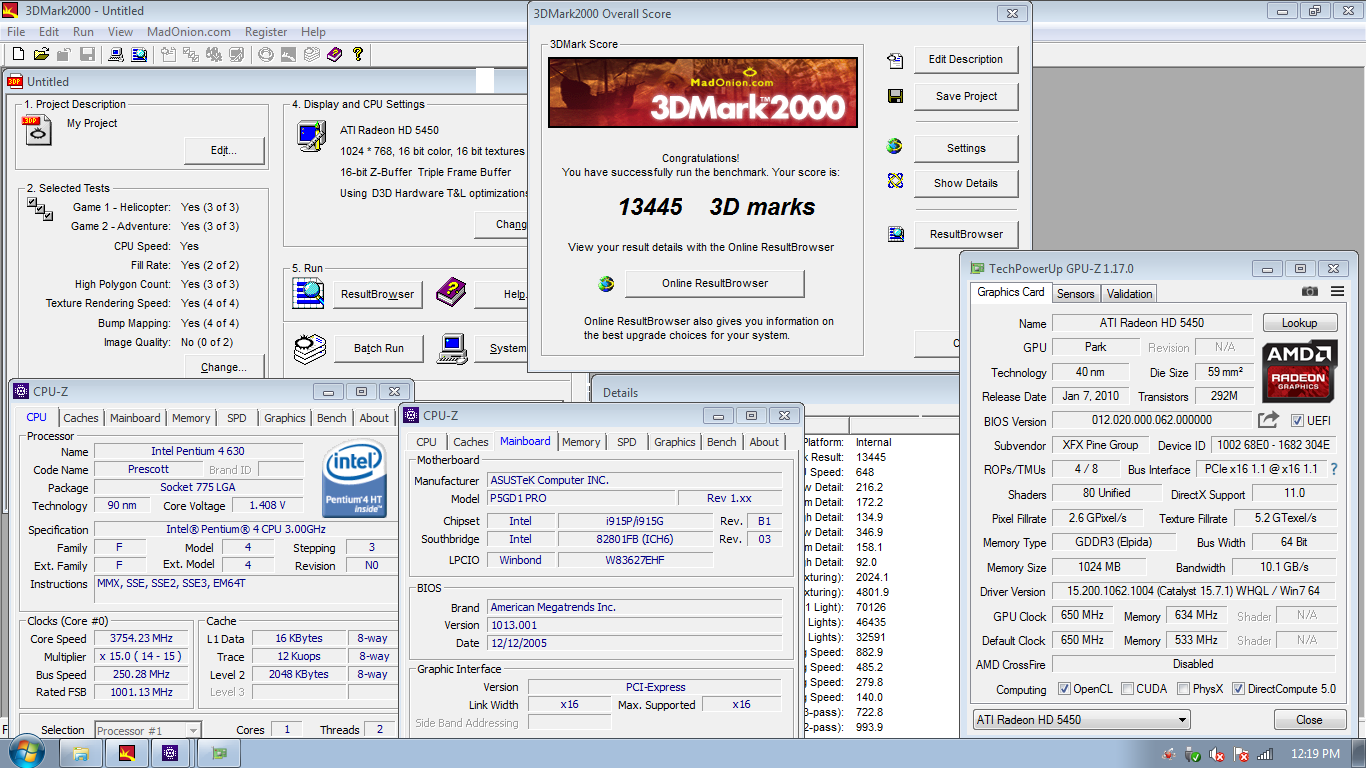Screen dimensions: 1366x768
Task: Click the Edit... button under Project Description
Action: [x=224, y=151]
